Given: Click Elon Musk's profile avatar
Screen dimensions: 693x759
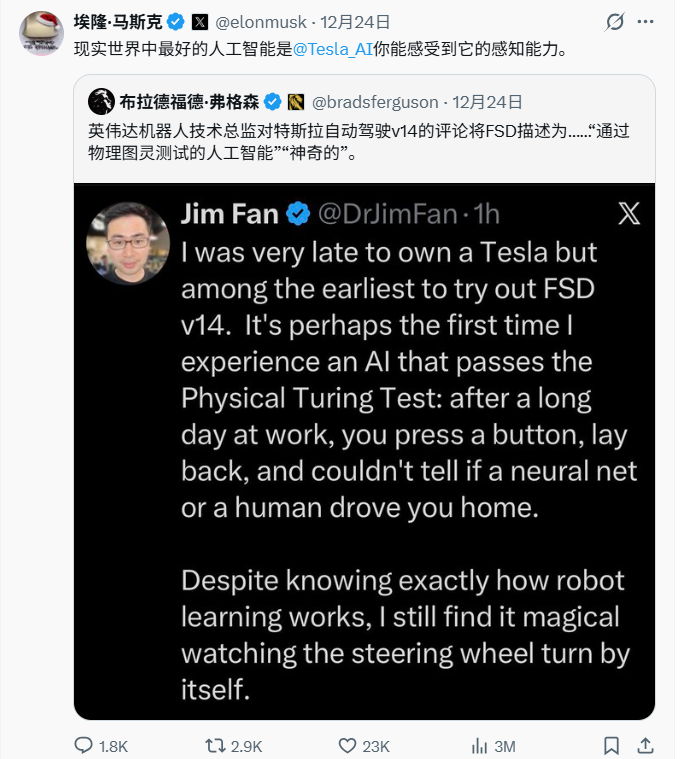Looking at the screenshot, I should click(x=41, y=33).
